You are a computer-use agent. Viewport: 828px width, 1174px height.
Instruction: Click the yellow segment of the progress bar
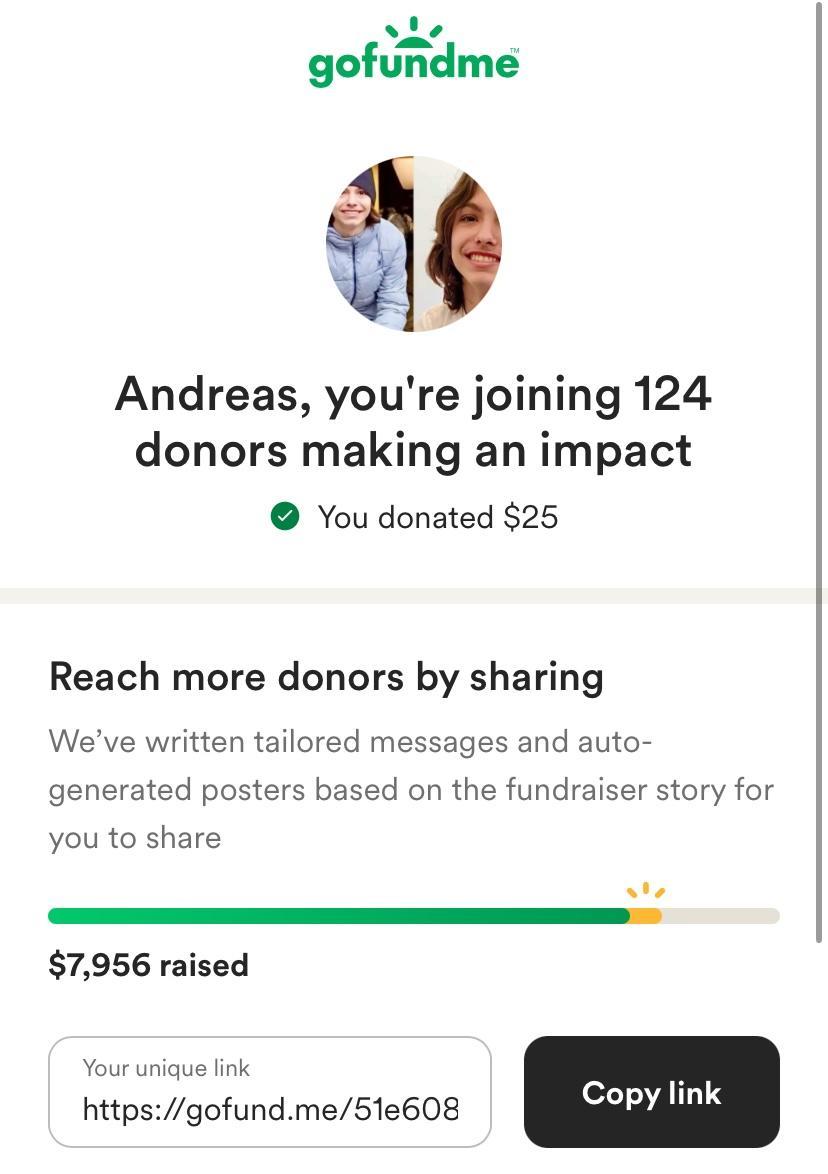coord(646,916)
